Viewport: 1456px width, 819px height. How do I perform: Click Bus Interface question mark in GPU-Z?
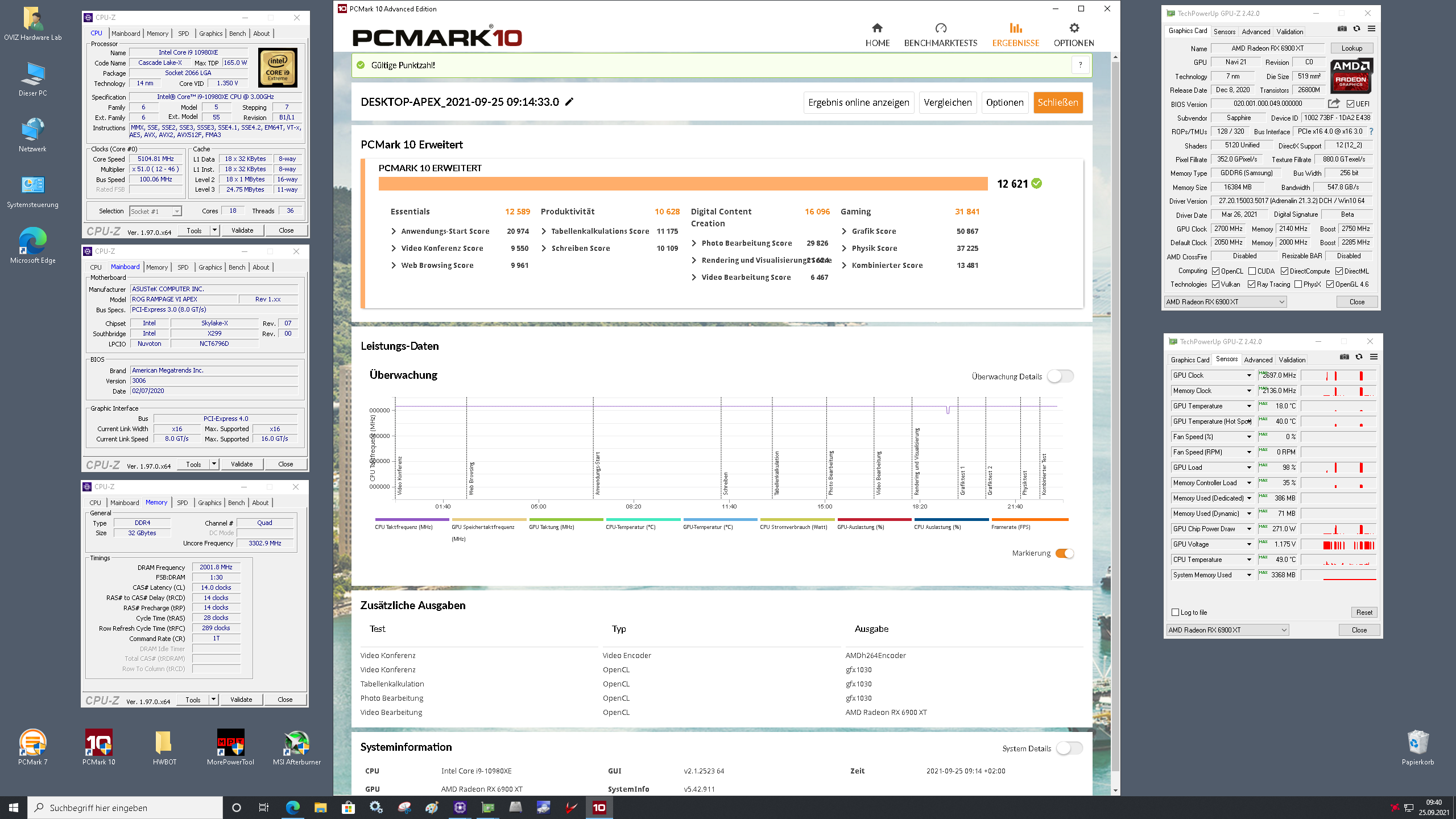click(x=1371, y=131)
